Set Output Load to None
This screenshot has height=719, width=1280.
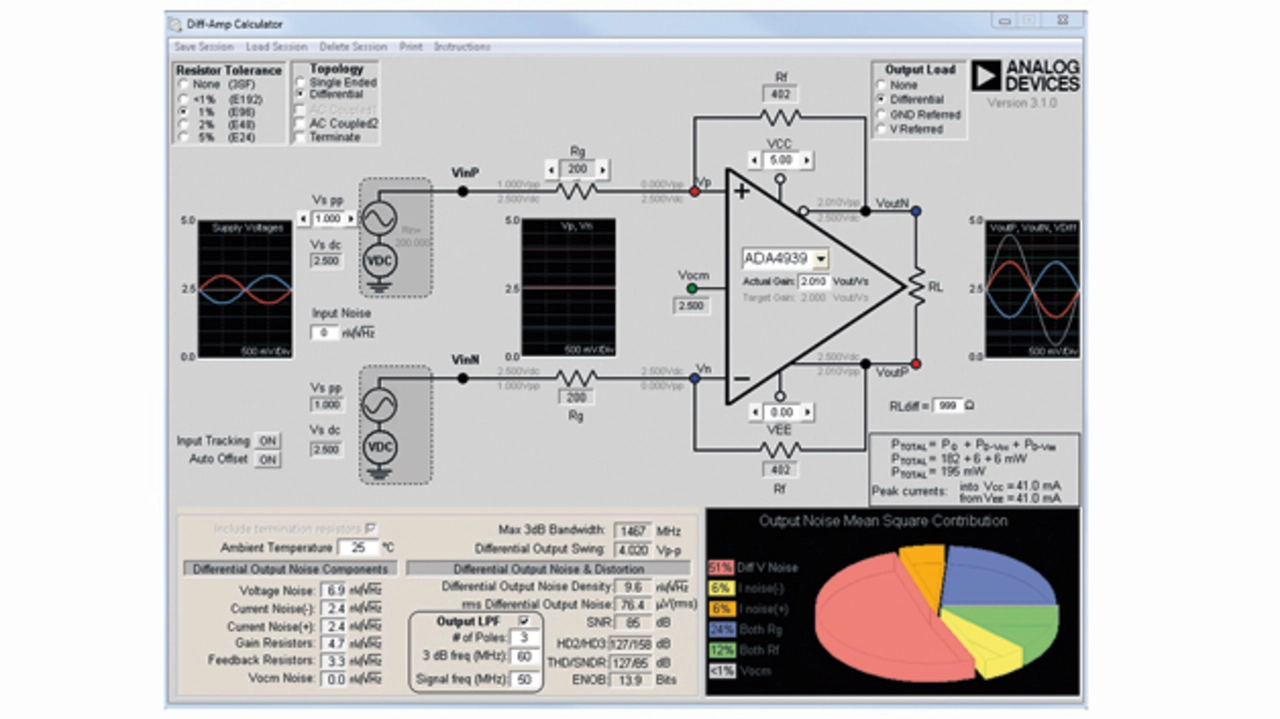click(881, 85)
